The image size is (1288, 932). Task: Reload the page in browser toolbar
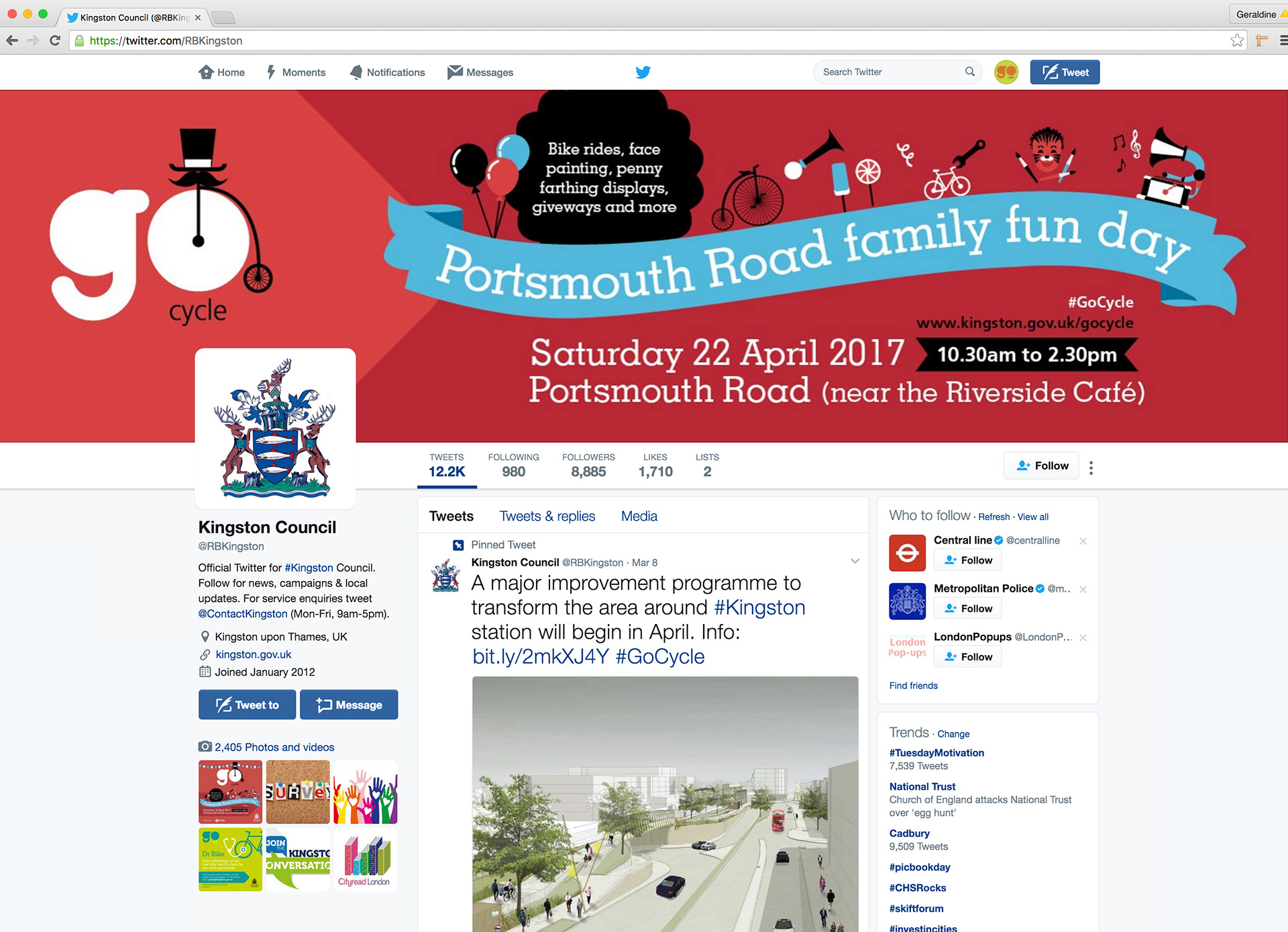[55, 41]
